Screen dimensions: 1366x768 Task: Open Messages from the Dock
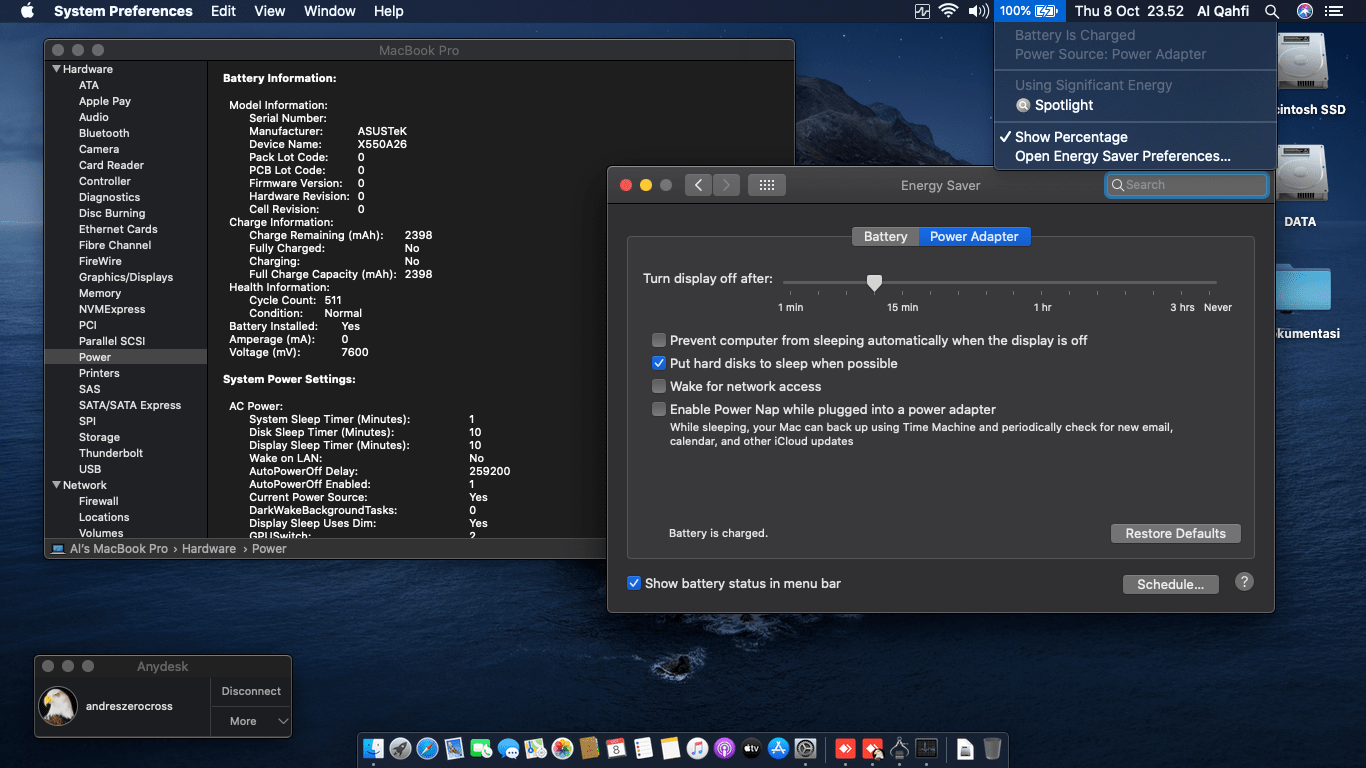509,748
